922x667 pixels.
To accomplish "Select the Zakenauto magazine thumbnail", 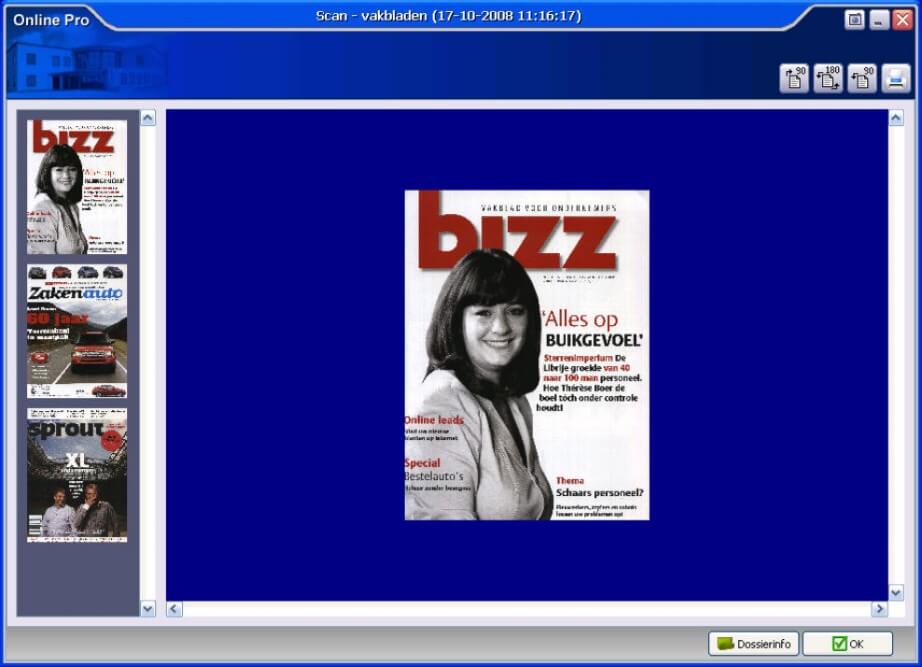I will (77, 331).
